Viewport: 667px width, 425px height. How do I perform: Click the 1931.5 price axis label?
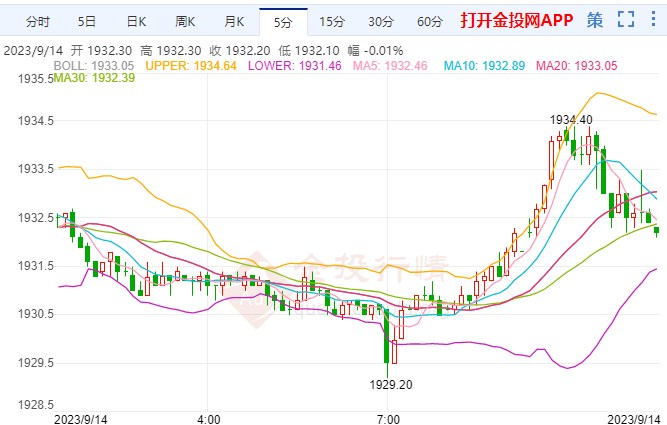click(x=36, y=266)
